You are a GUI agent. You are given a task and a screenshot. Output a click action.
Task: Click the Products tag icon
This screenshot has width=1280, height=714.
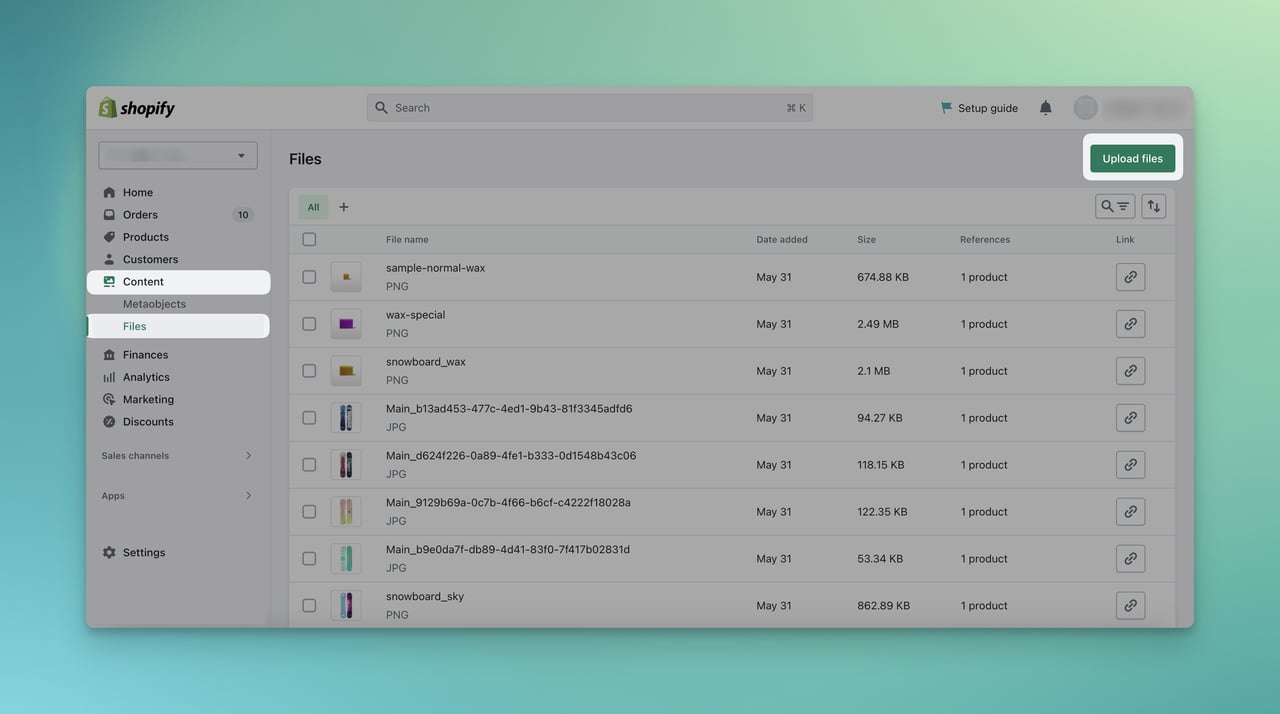pos(109,237)
